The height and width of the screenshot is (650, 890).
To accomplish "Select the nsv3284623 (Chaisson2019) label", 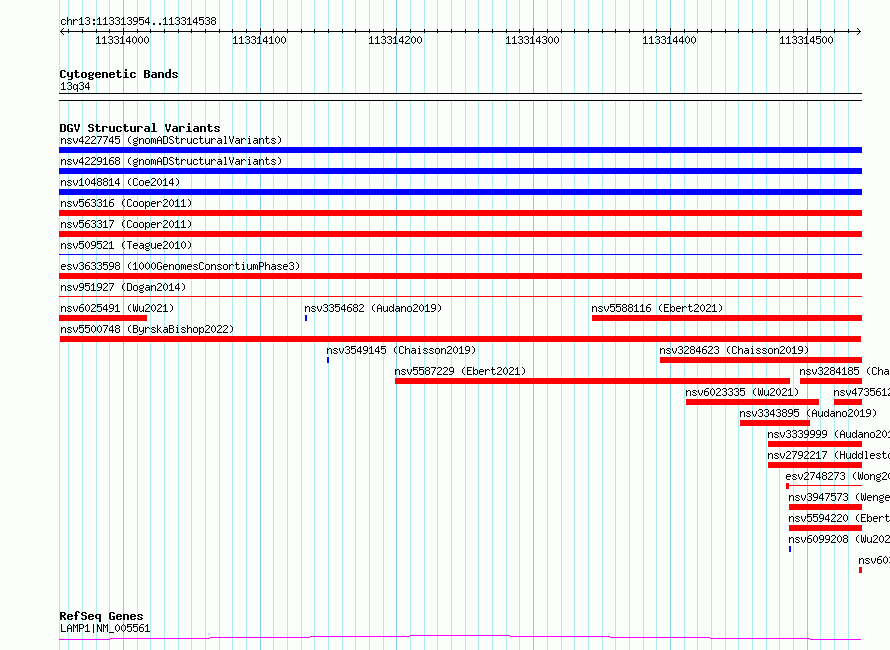I will click(734, 350).
